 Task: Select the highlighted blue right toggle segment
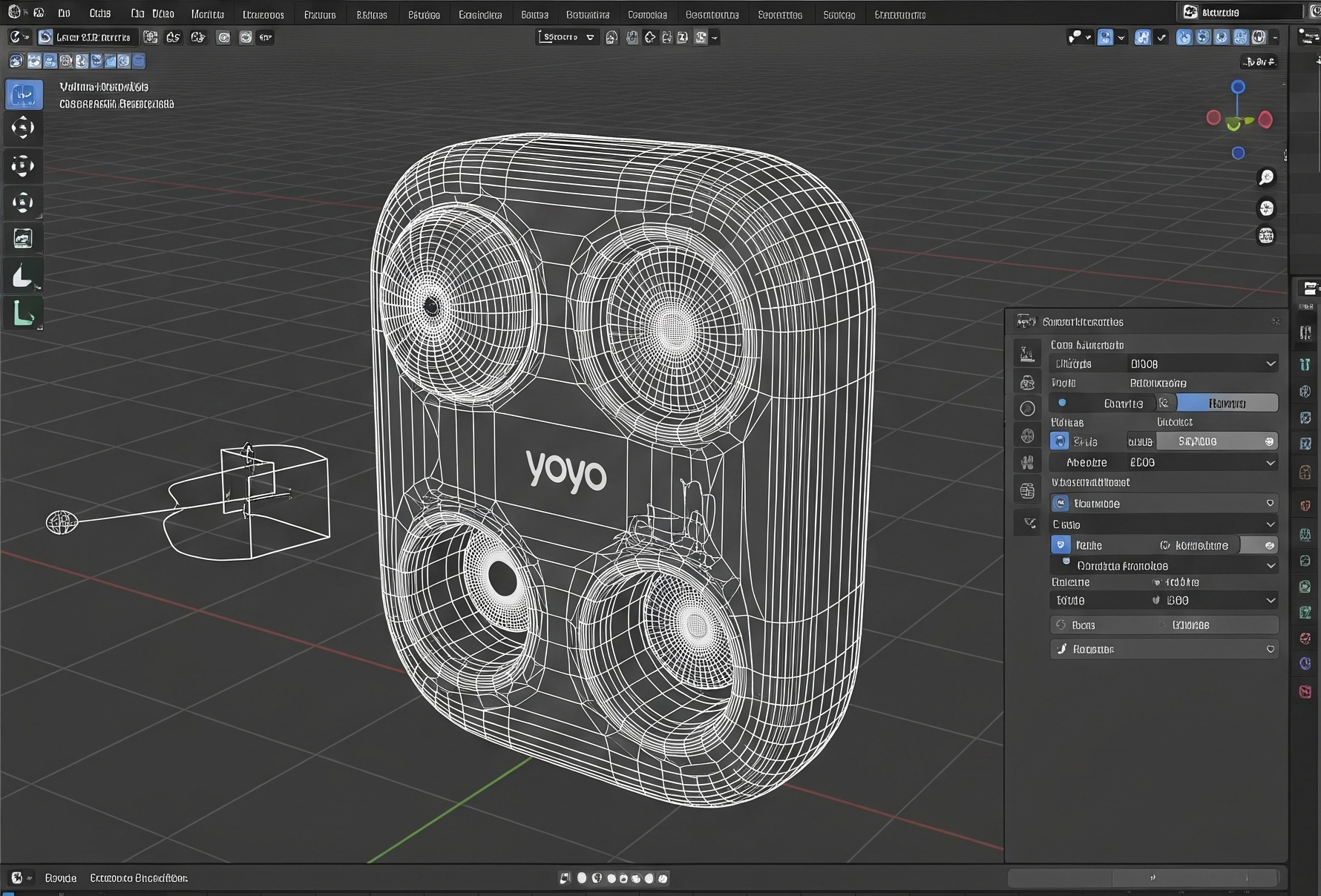[x=1227, y=403]
